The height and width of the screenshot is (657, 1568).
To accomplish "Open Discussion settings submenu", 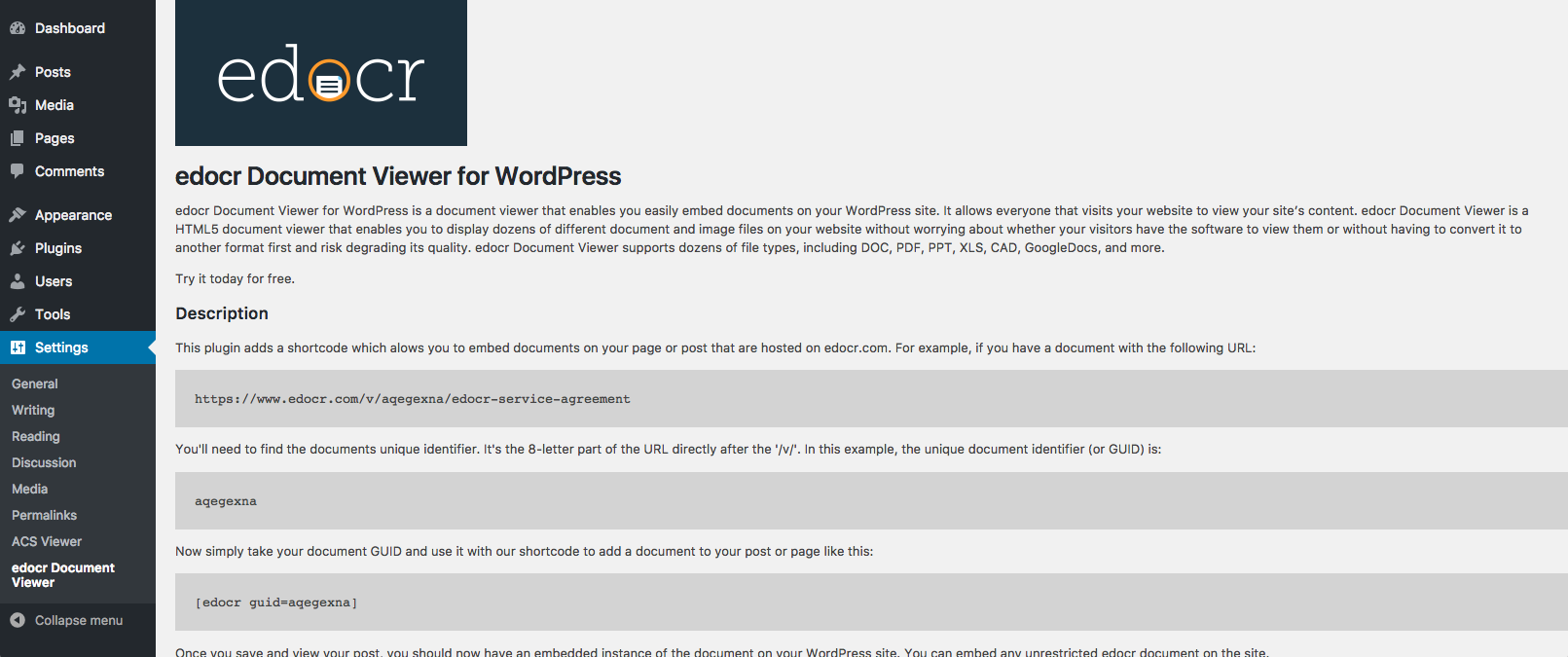I will coord(44,463).
